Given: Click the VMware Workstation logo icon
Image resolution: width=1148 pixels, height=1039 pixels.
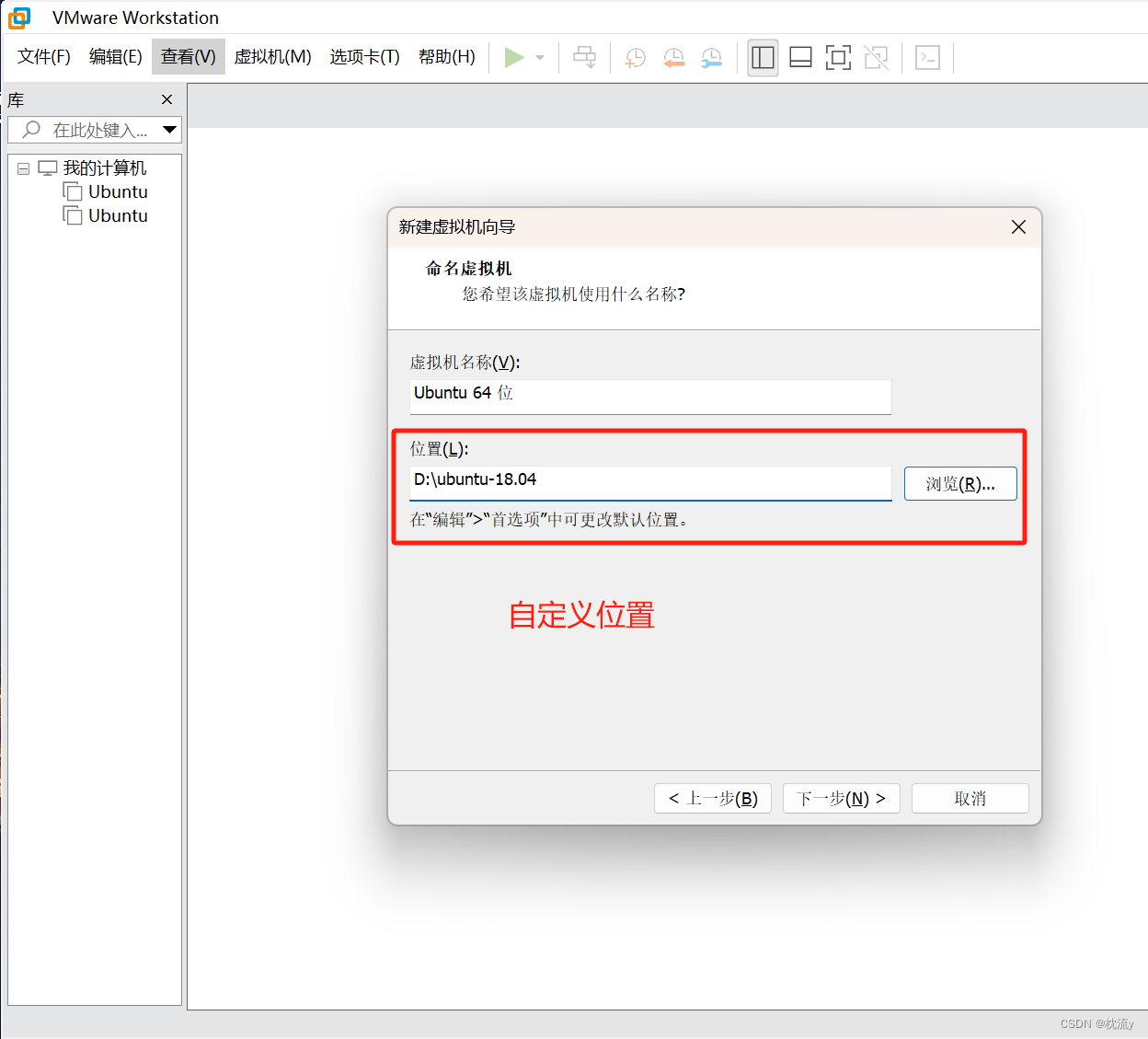Looking at the screenshot, I should pyautogui.click(x=19, y=17).
